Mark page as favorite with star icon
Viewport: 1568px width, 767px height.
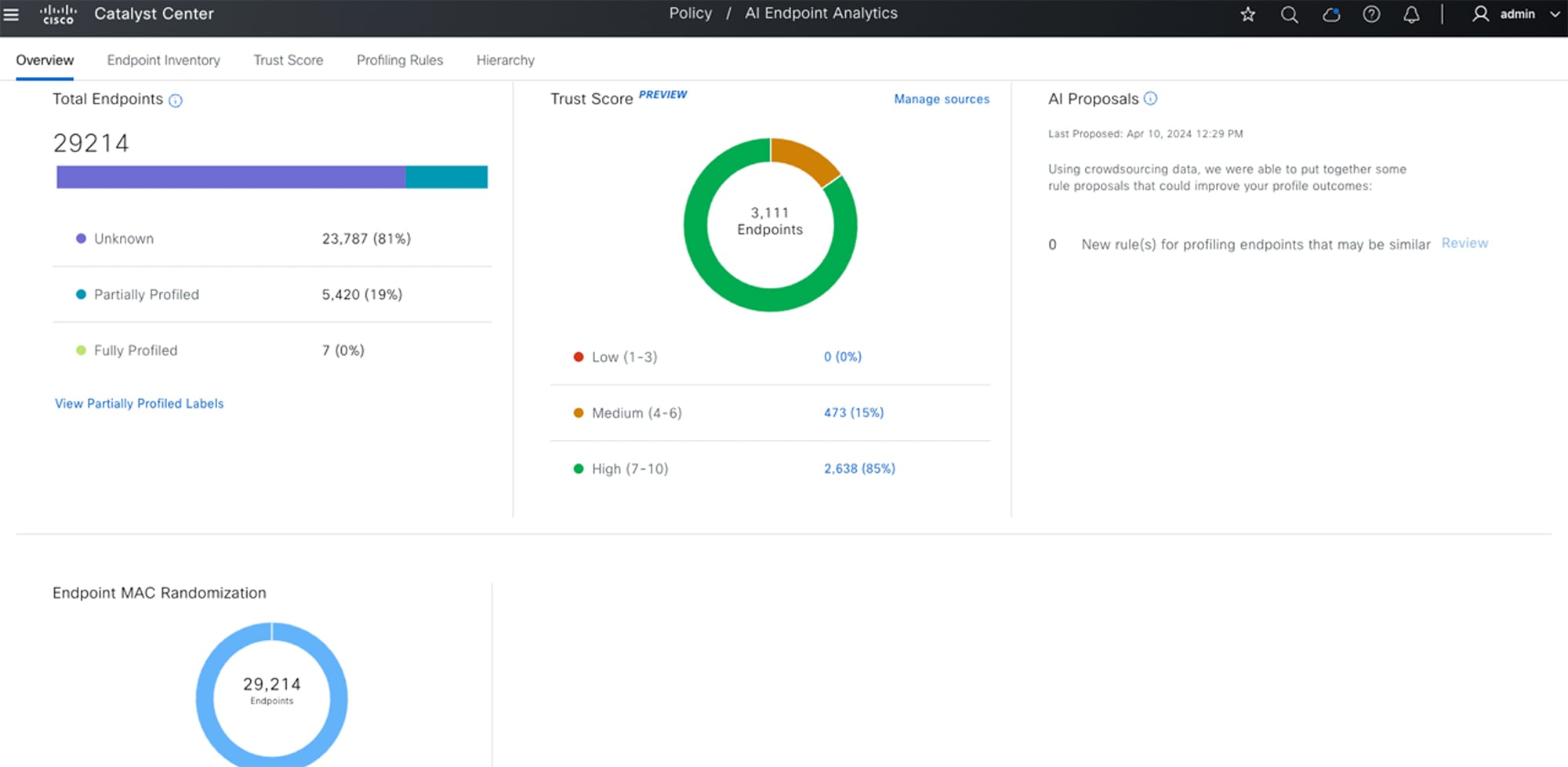click(x=1248, y=14)
